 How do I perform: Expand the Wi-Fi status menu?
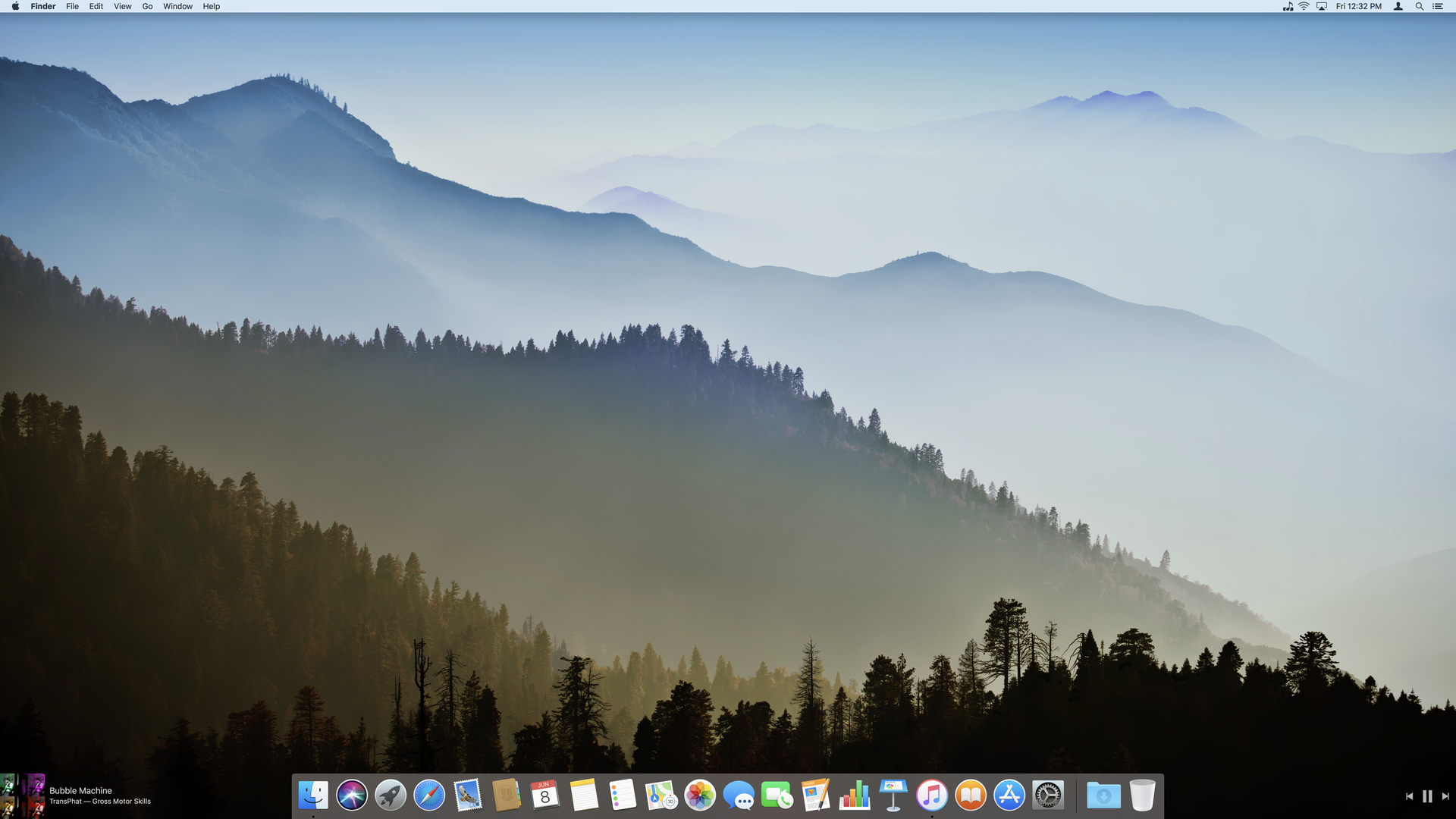click(x=1304, y=6)
